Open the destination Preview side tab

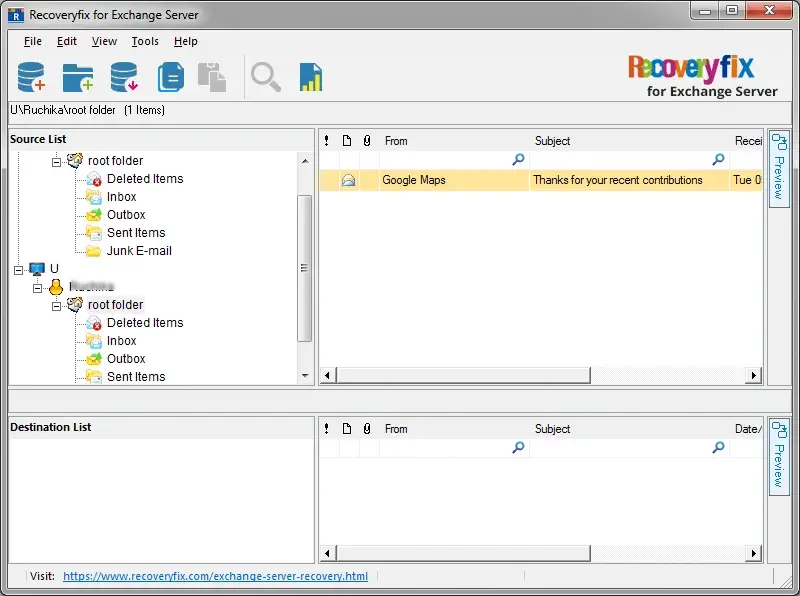[779, 457]
